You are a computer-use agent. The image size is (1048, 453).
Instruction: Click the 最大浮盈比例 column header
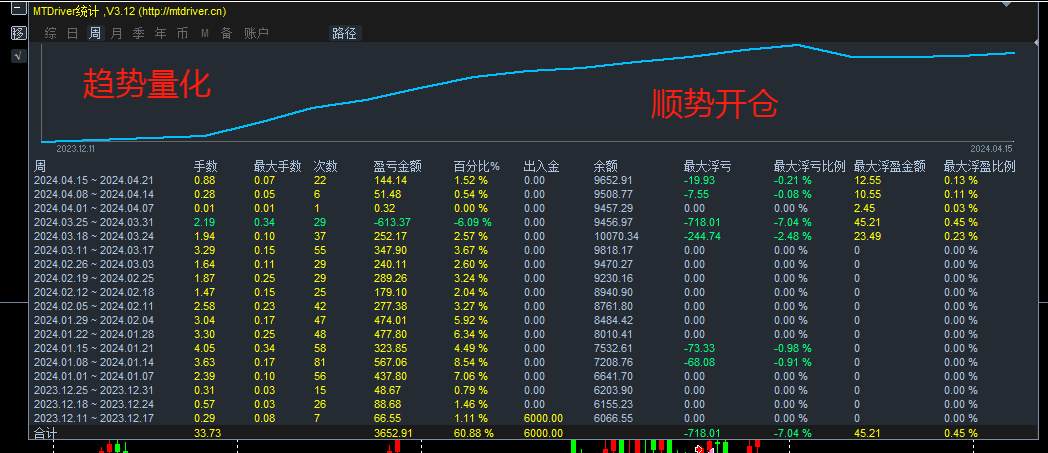coord(979,166)
